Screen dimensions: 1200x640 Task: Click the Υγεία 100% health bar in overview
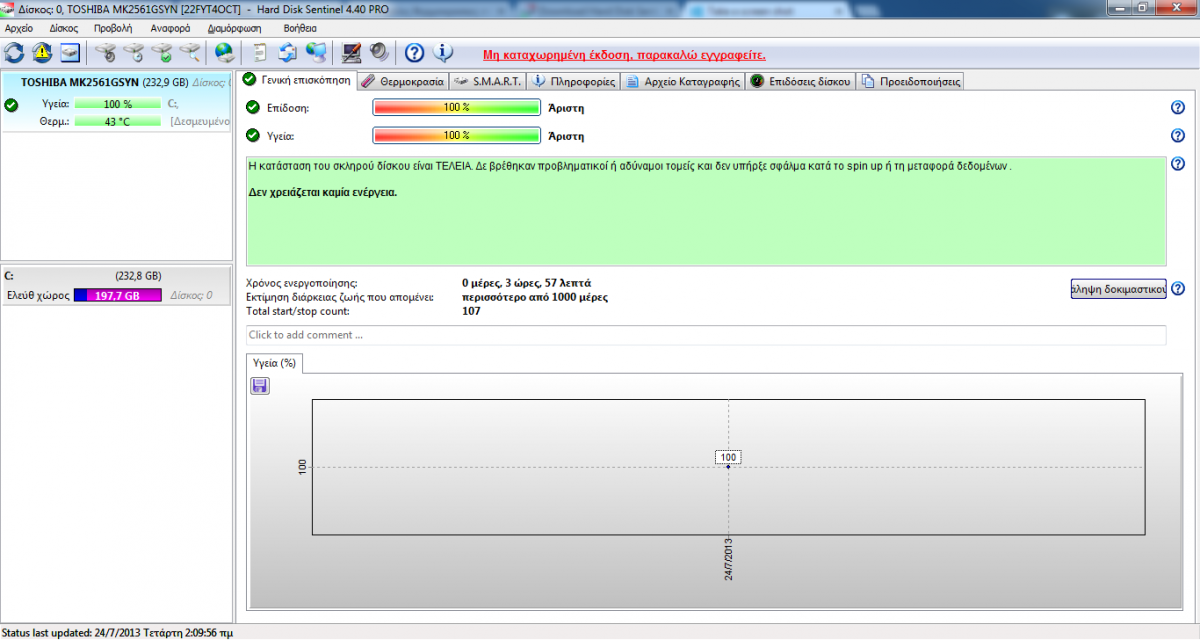457,136
